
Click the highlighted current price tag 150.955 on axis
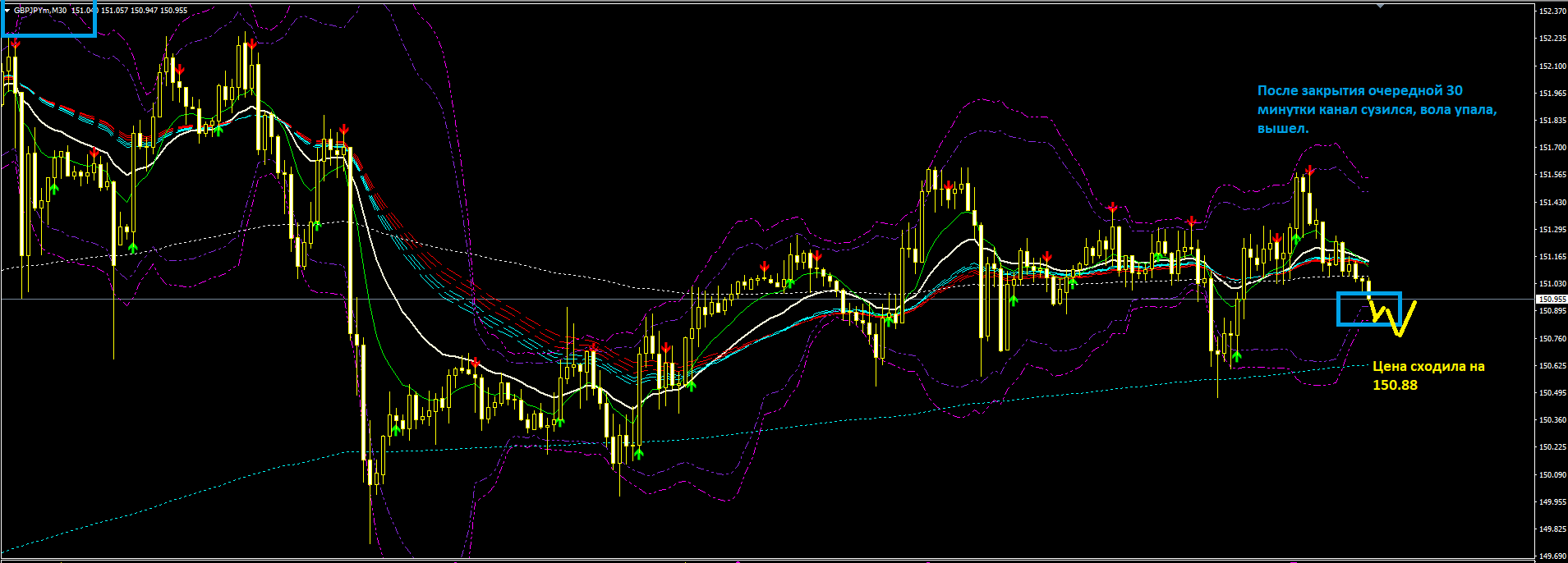point(1552,300)
